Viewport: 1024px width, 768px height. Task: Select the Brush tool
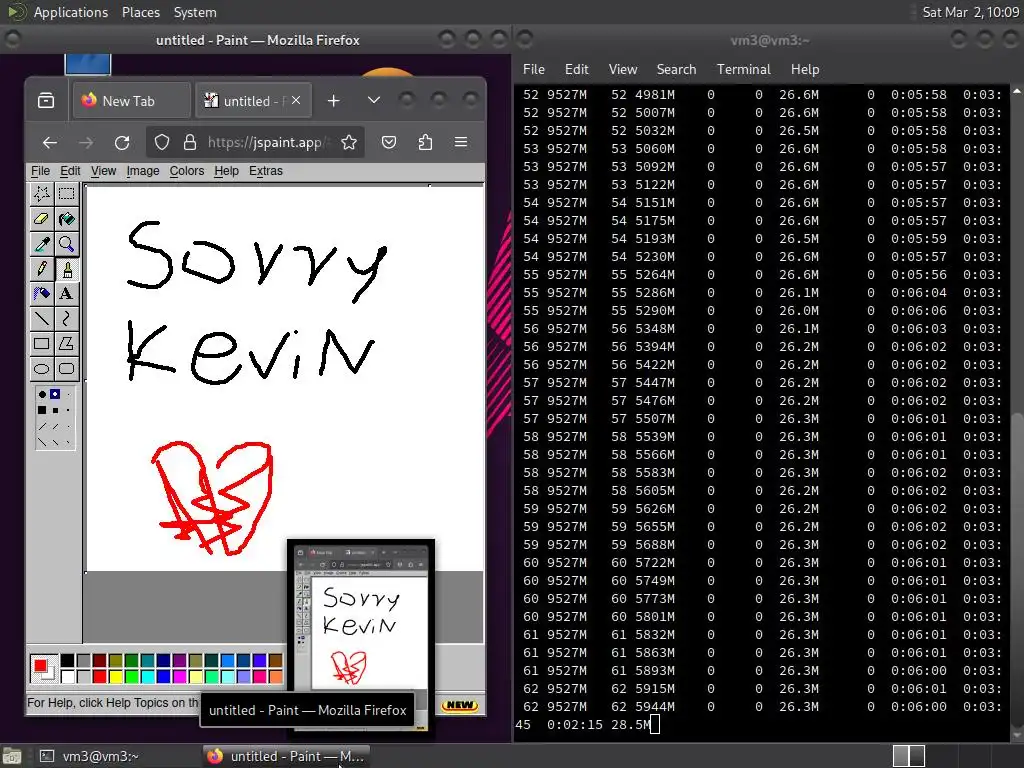click(x=66, y=269)
